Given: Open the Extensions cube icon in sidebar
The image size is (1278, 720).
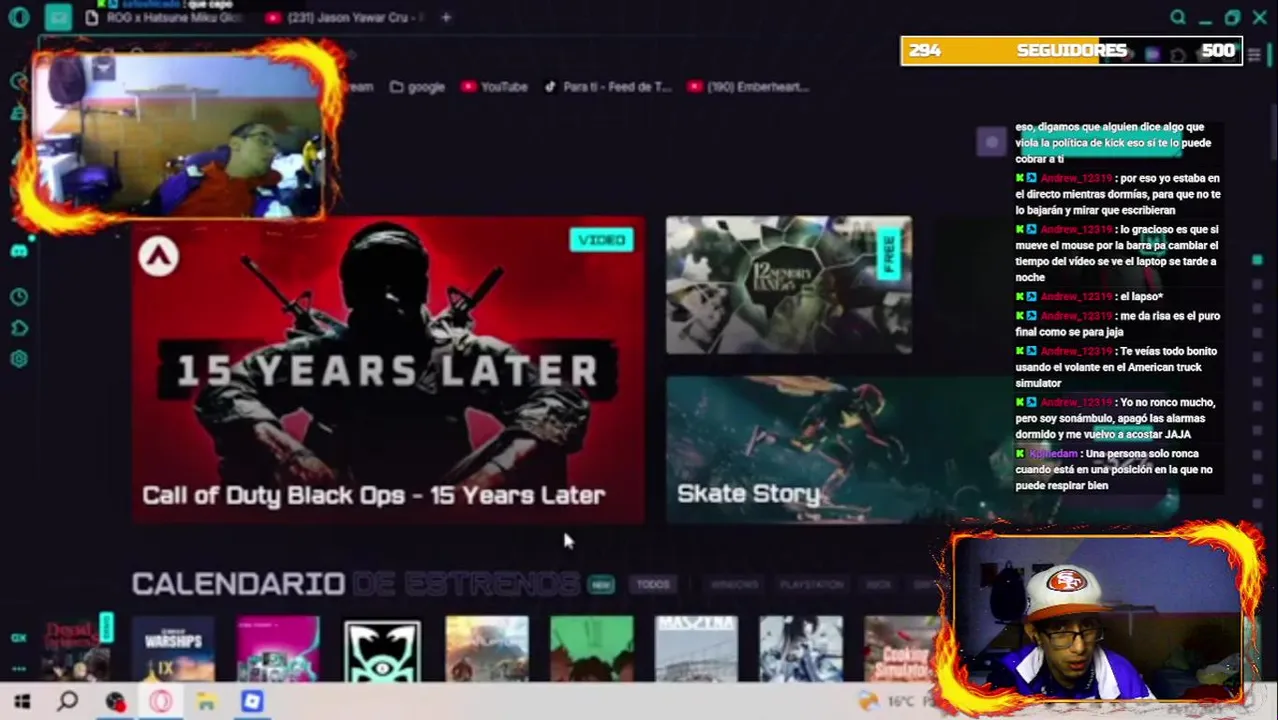Looking at the screenshot, I should [19, 328].
